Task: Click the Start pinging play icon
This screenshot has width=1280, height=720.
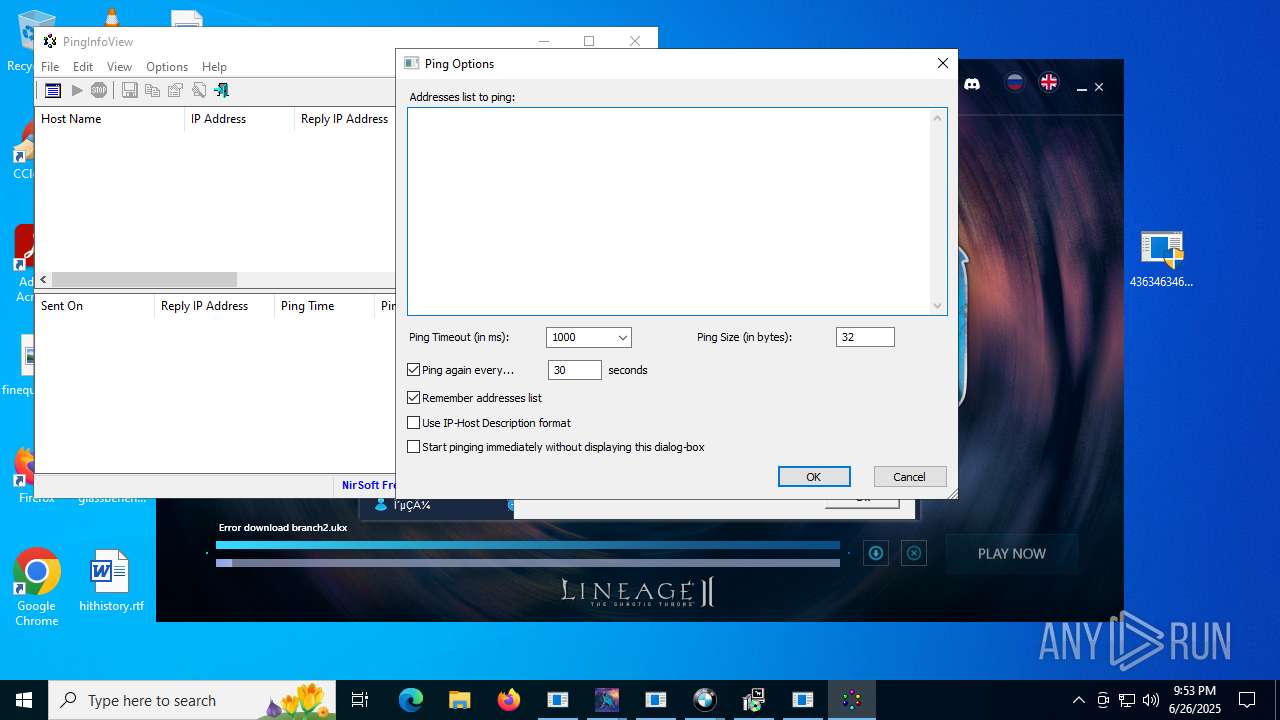Action: pos(77,90)
